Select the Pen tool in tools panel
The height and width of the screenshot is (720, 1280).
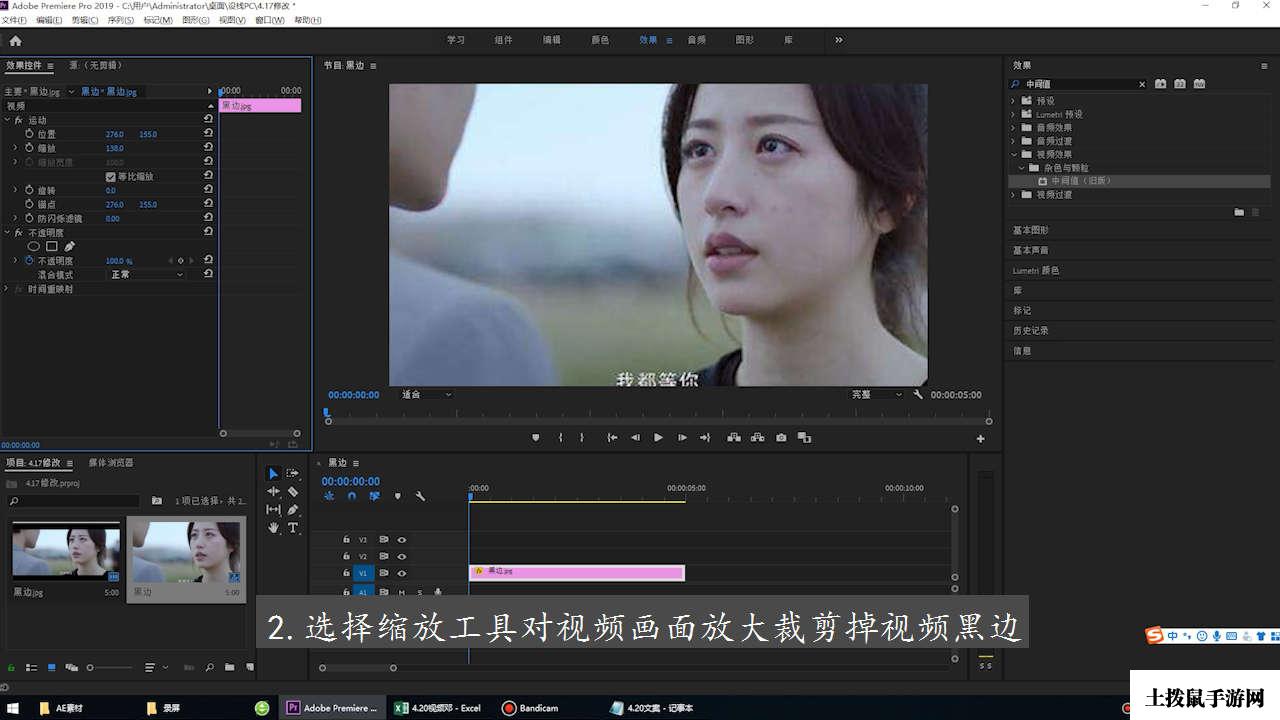293,509
